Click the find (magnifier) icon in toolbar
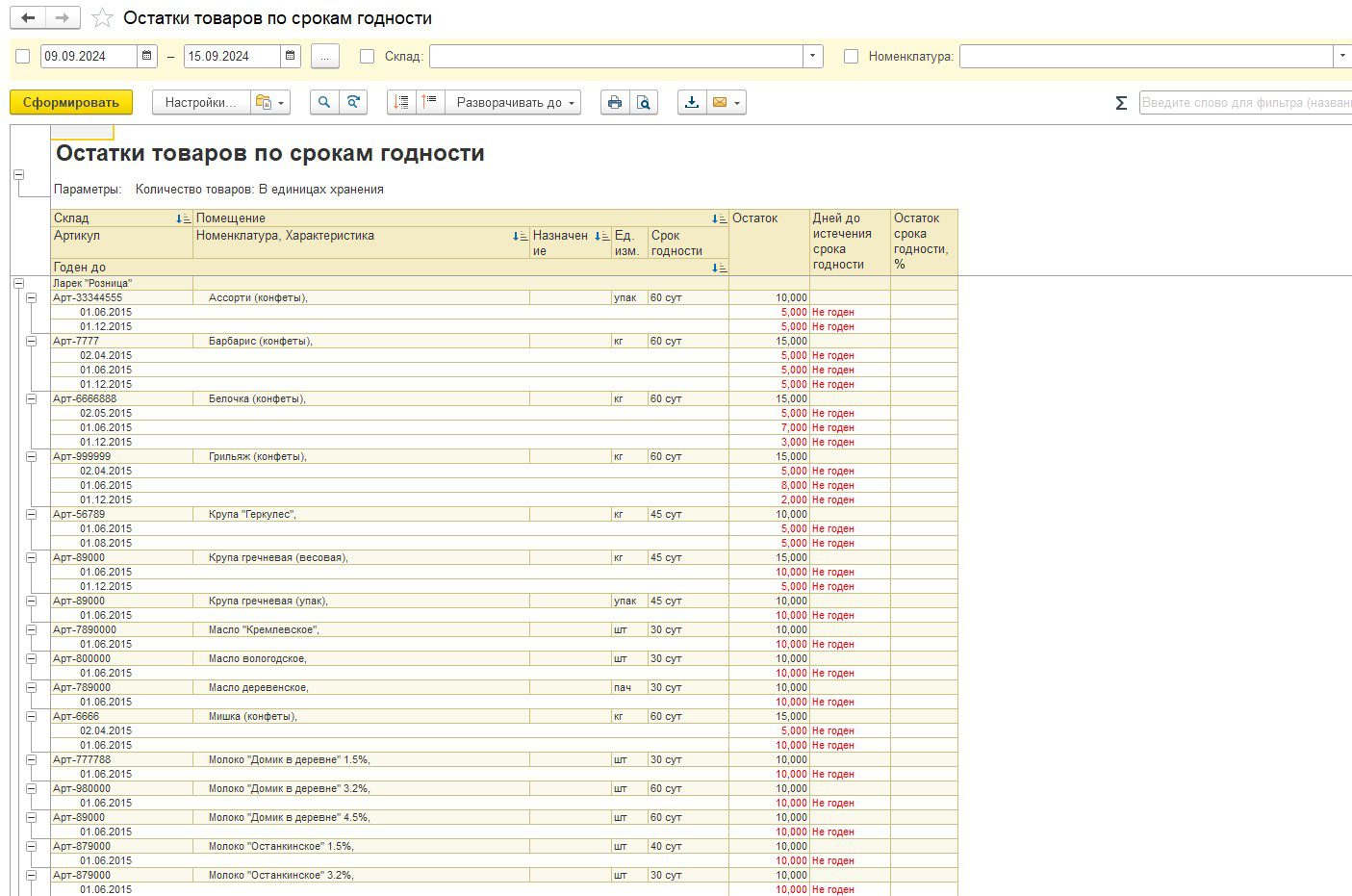The image size is (1352, 896). 324,102
